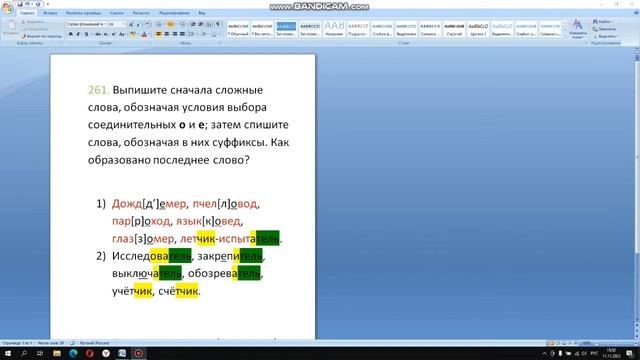Viewport: 640px width, 360px height.
Task: Center the paragraph text
Action: (x=167, y=34)
